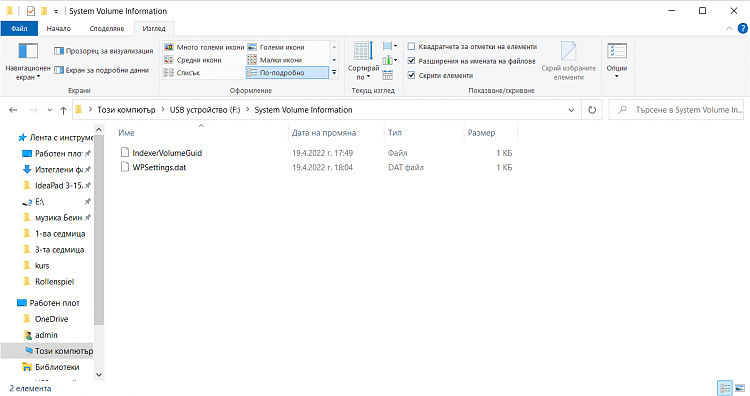Open Опции folder options
This screenshot has width=750, height=396.
[x=617, y=61]
